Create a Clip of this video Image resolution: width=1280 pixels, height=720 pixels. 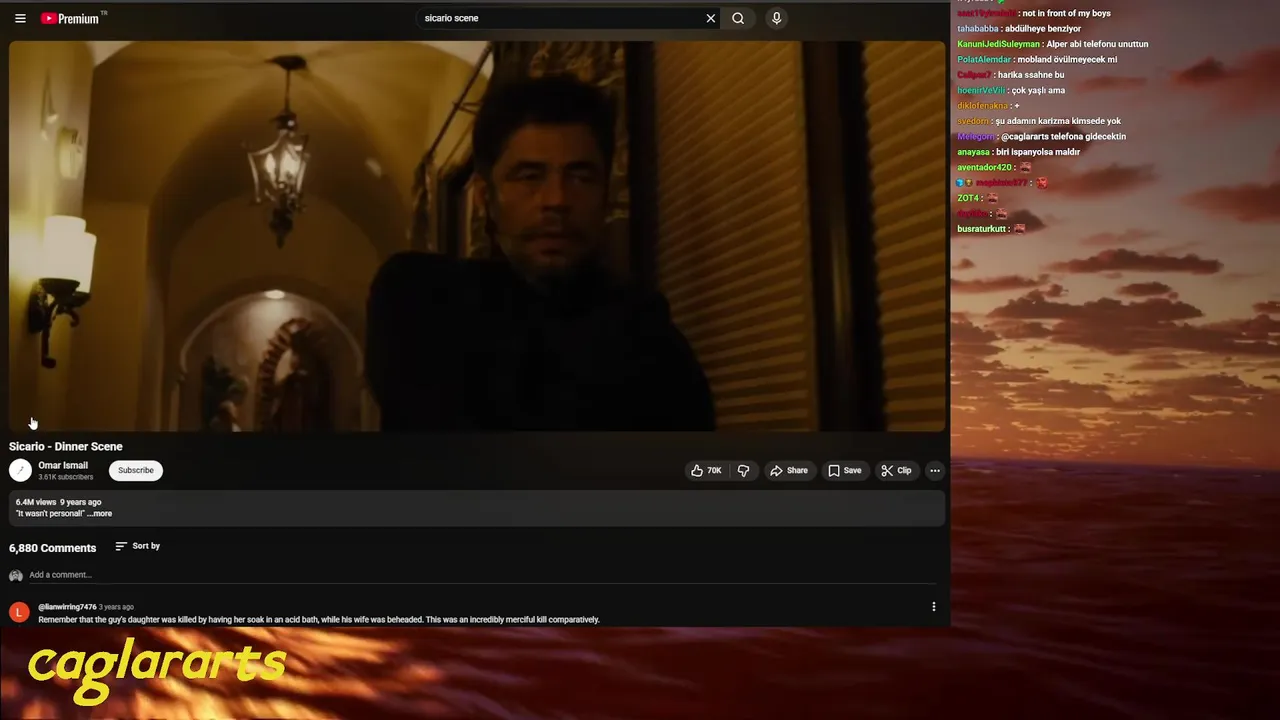click(896, 471)
